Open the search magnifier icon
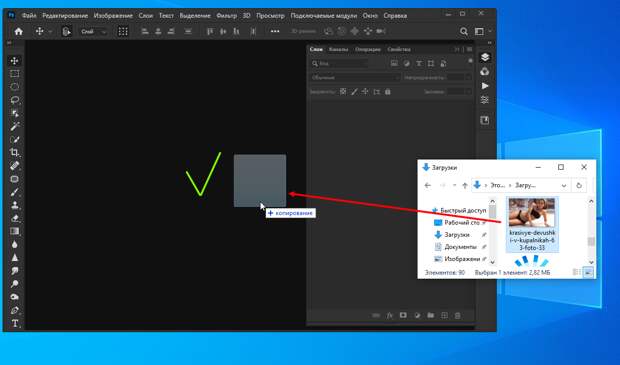This screenshot has height=365, width=620. (464, 31)
